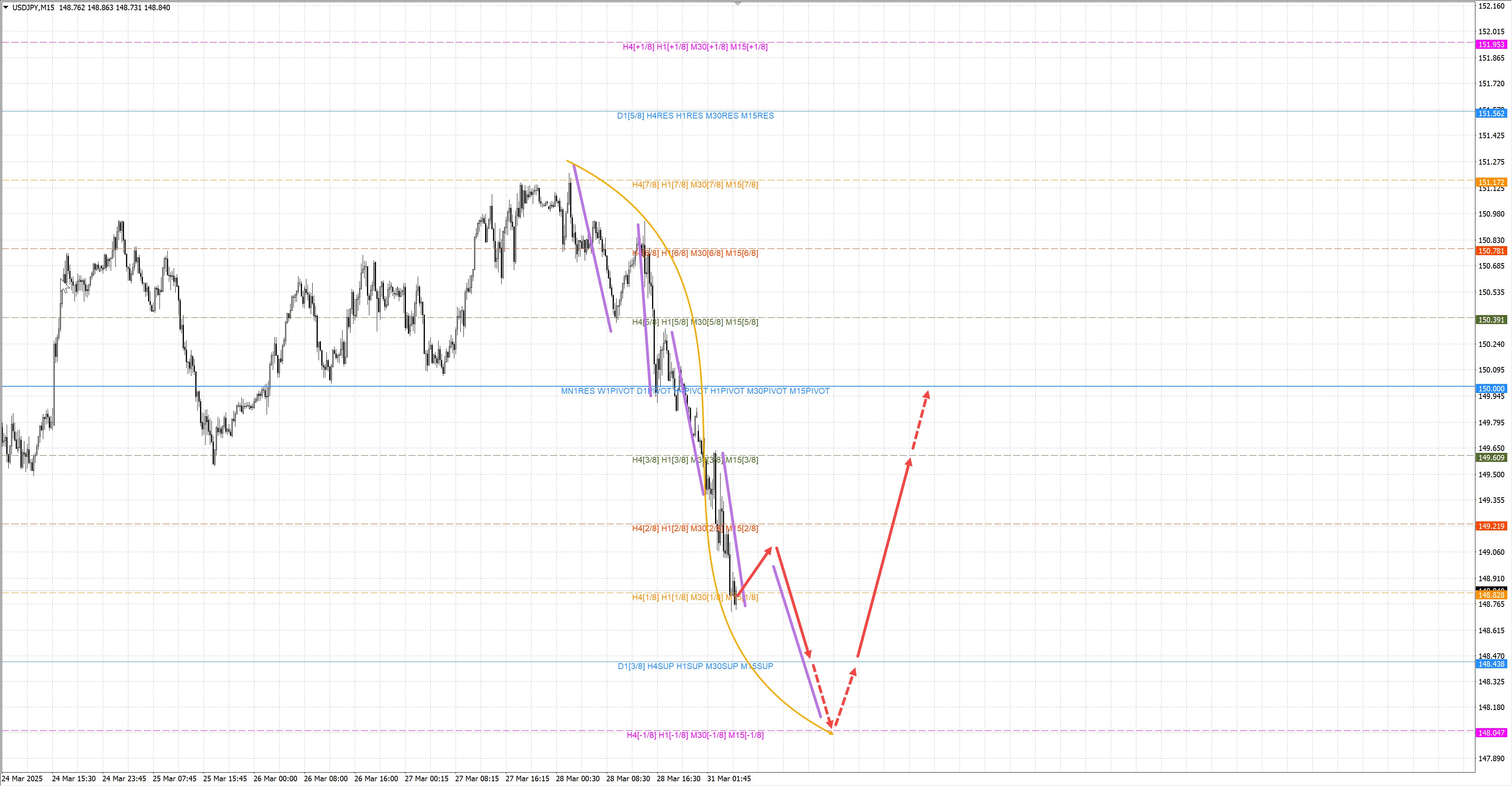Click the blue 150.000 pivot price tag
The image size is (1512, 786).
(1491, 389)
